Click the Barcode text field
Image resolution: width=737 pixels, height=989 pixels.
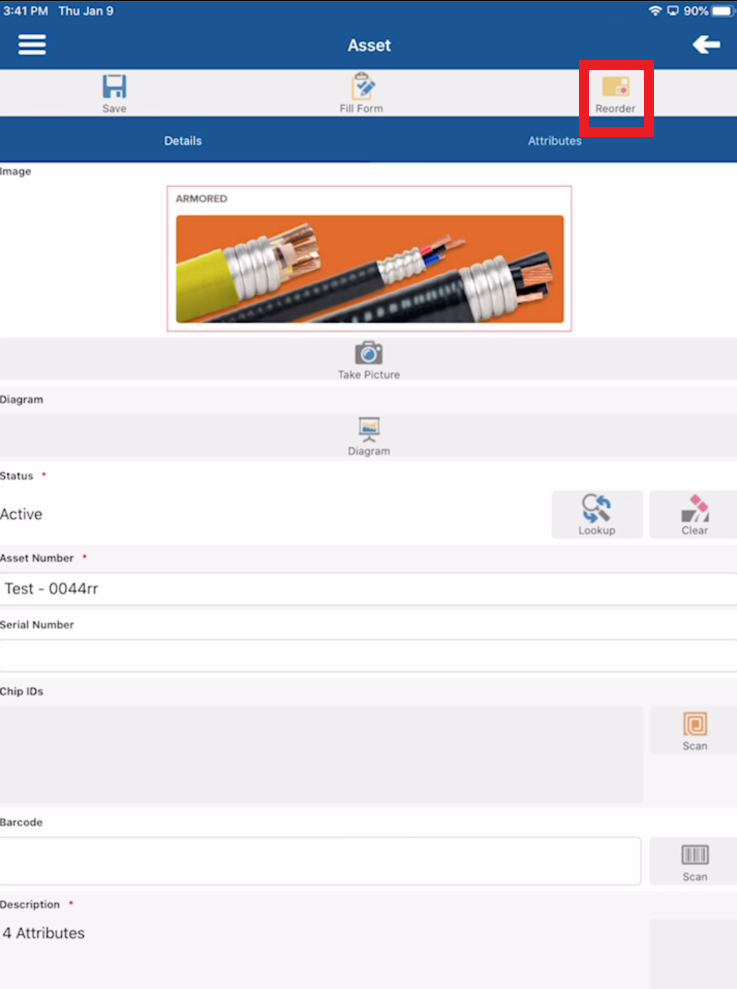click(x=321, y=861)
